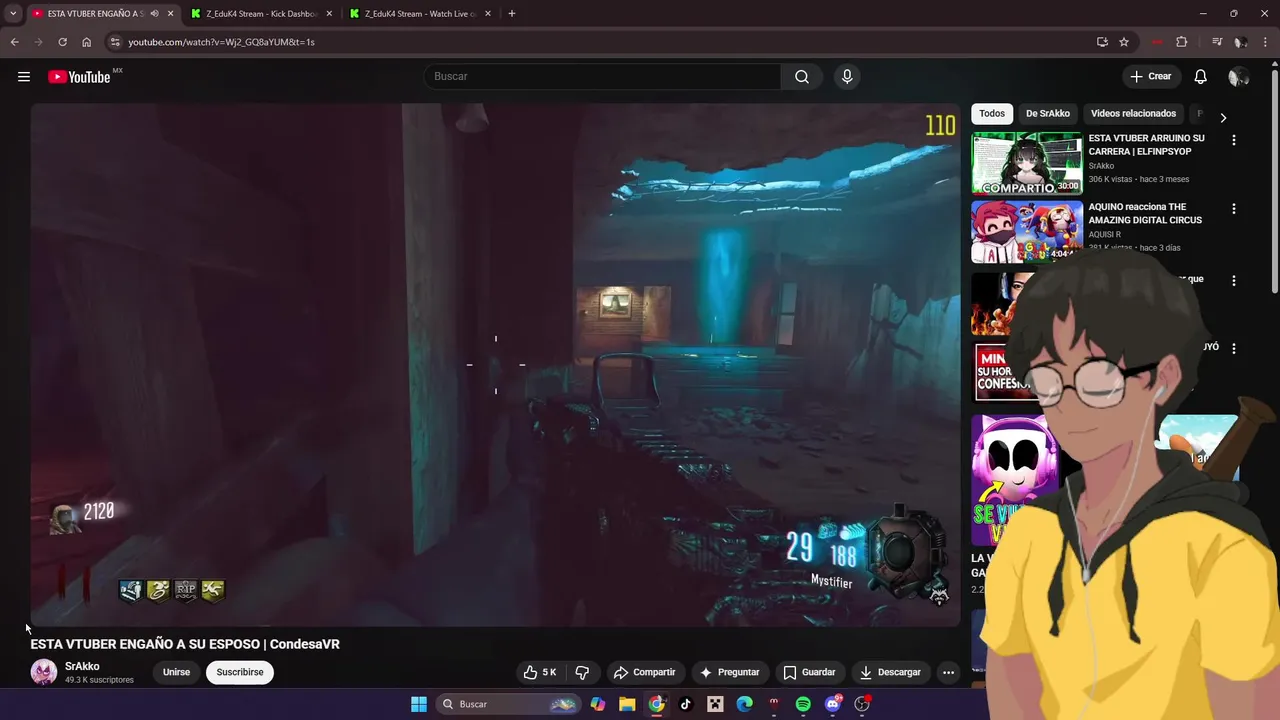This screenshot has width=1280, height=720.
Task: Open File Explorer from the taskbar
Action: 627,704
